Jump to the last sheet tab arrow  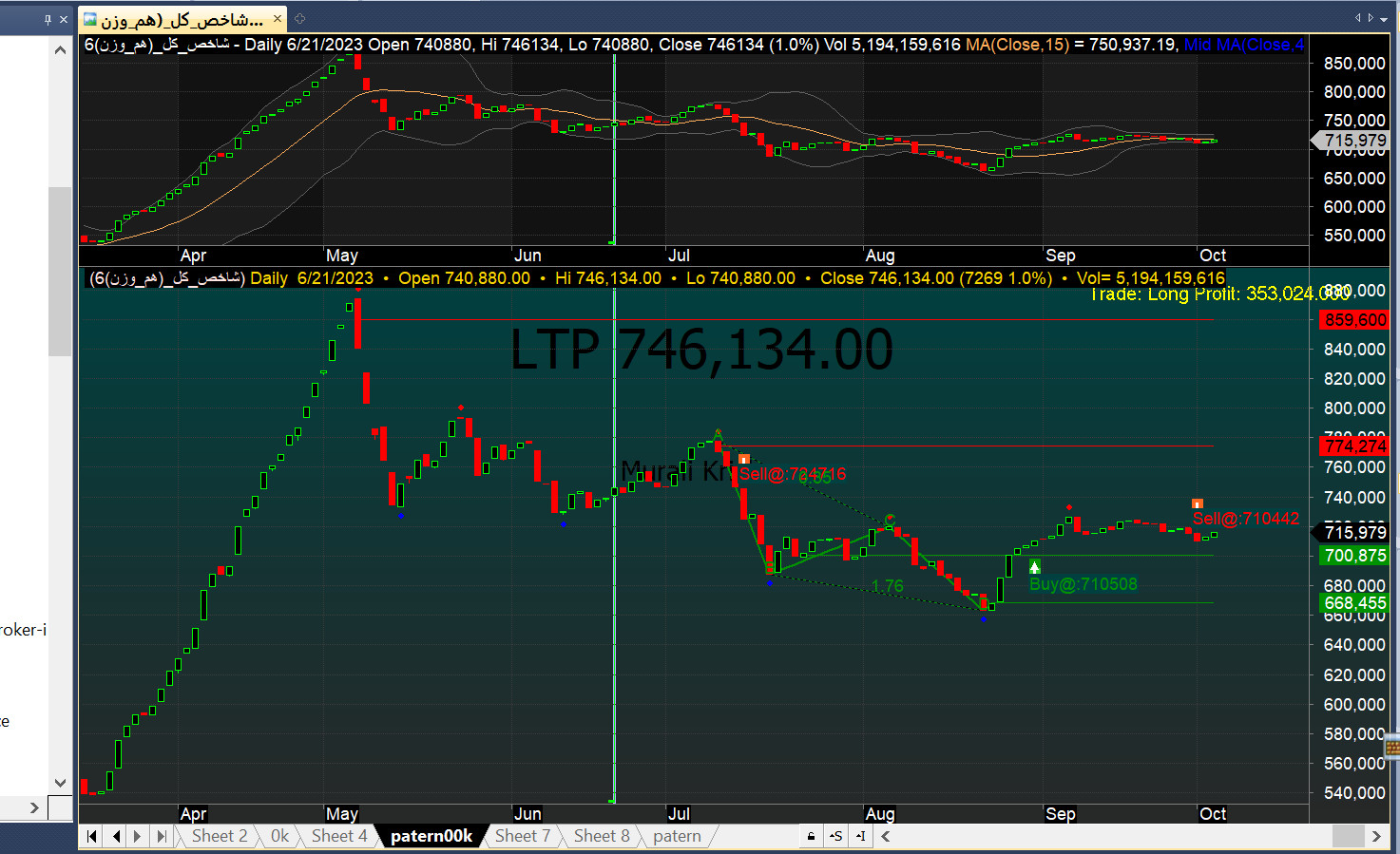pyautogui.click(x=162, y=836)
